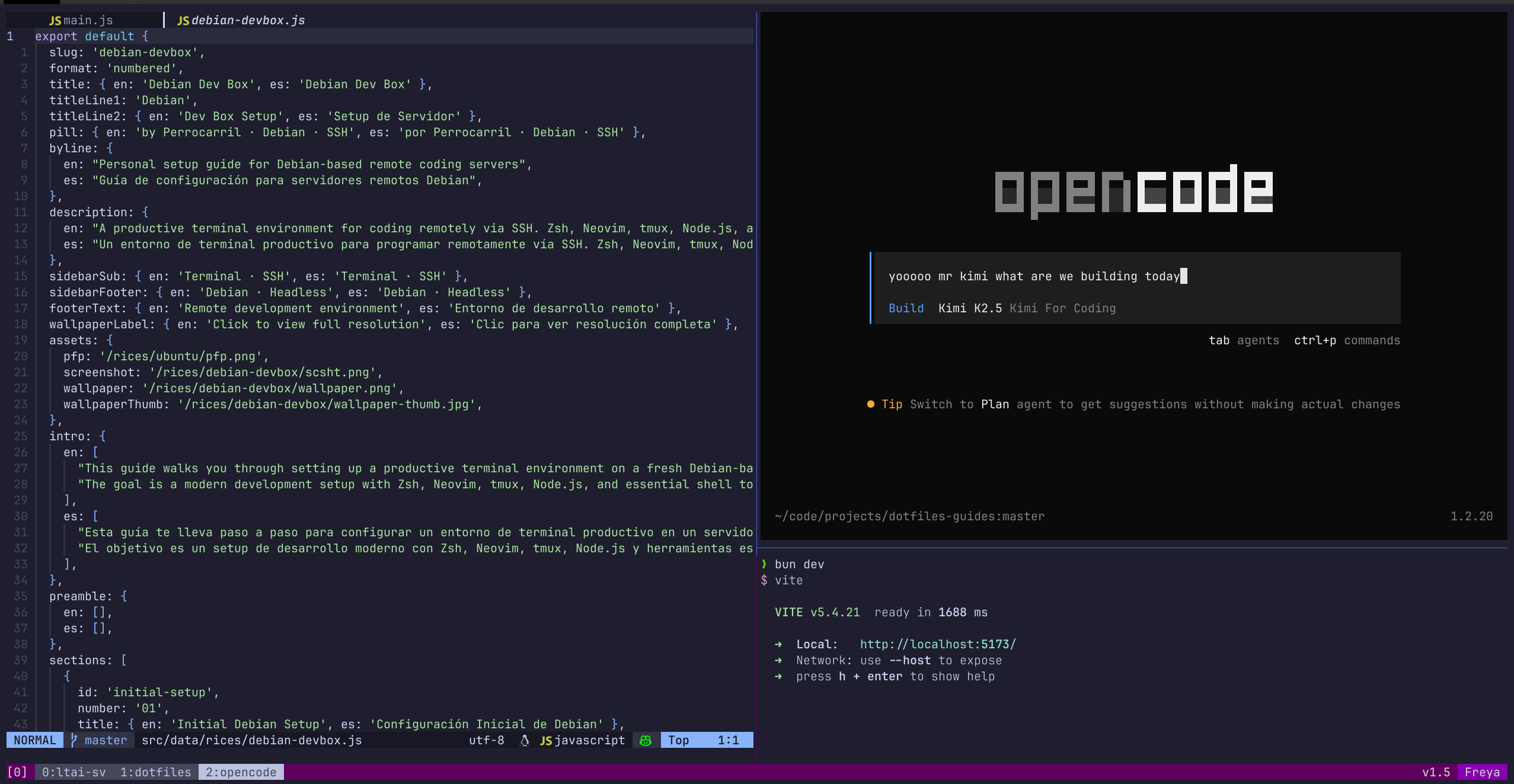Screen dimensions: 1514x784
Task: Click the JS icon on main.js tab
Action: point(55,21)
